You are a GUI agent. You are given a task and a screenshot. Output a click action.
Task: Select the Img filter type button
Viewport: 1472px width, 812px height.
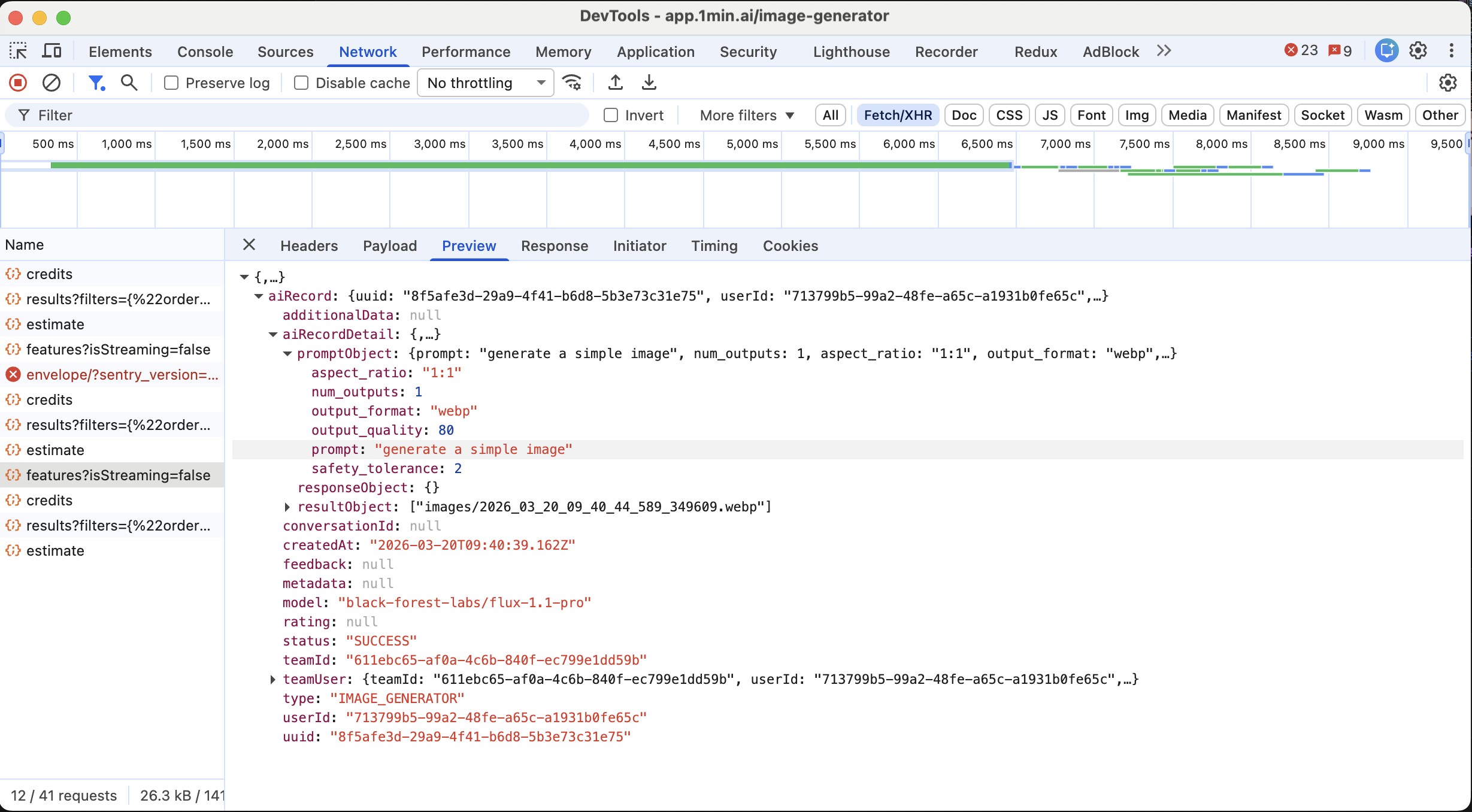[x=1136, y=115]
